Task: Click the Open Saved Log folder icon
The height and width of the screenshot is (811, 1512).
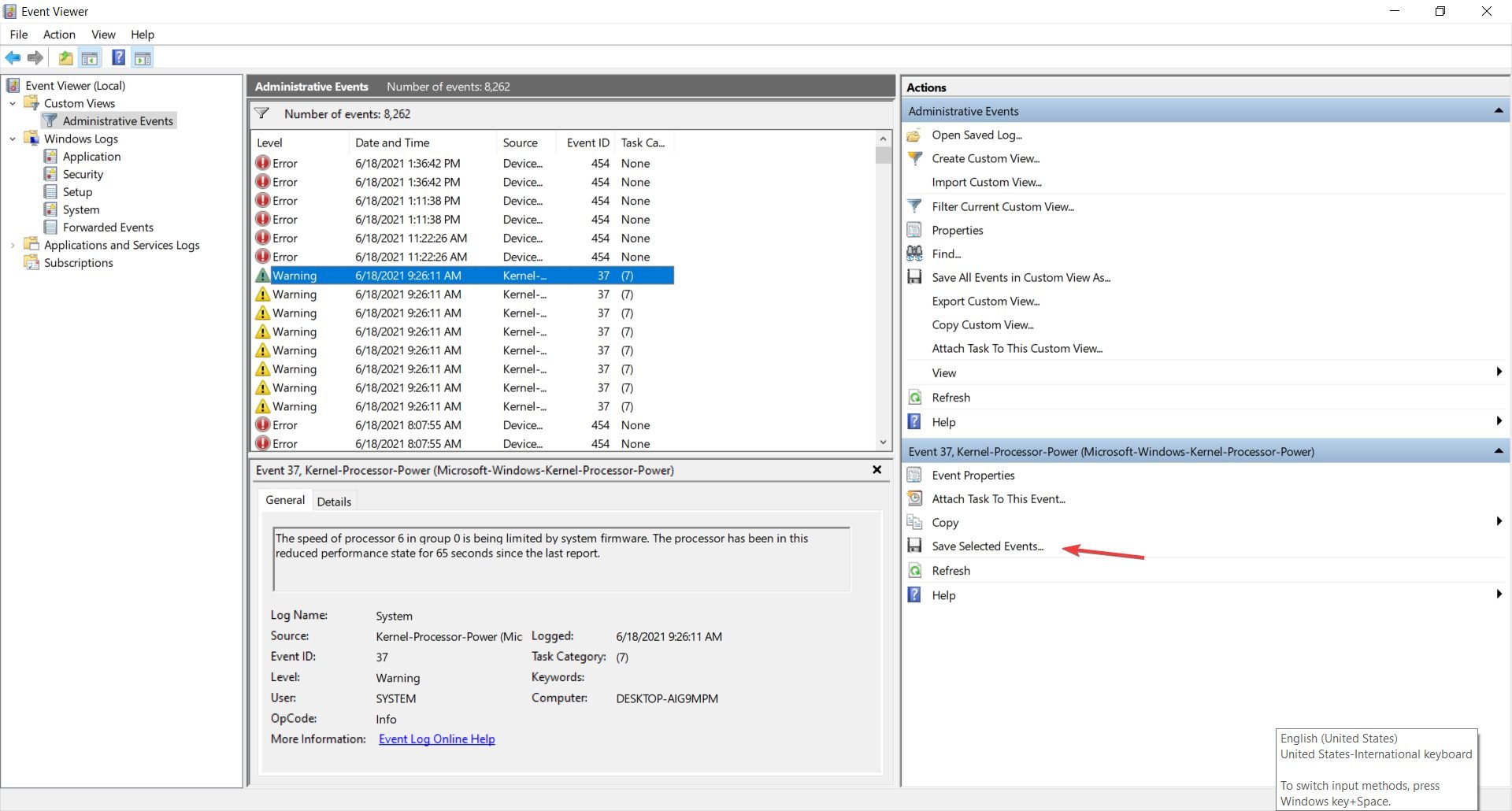Action: pos(914,135)
